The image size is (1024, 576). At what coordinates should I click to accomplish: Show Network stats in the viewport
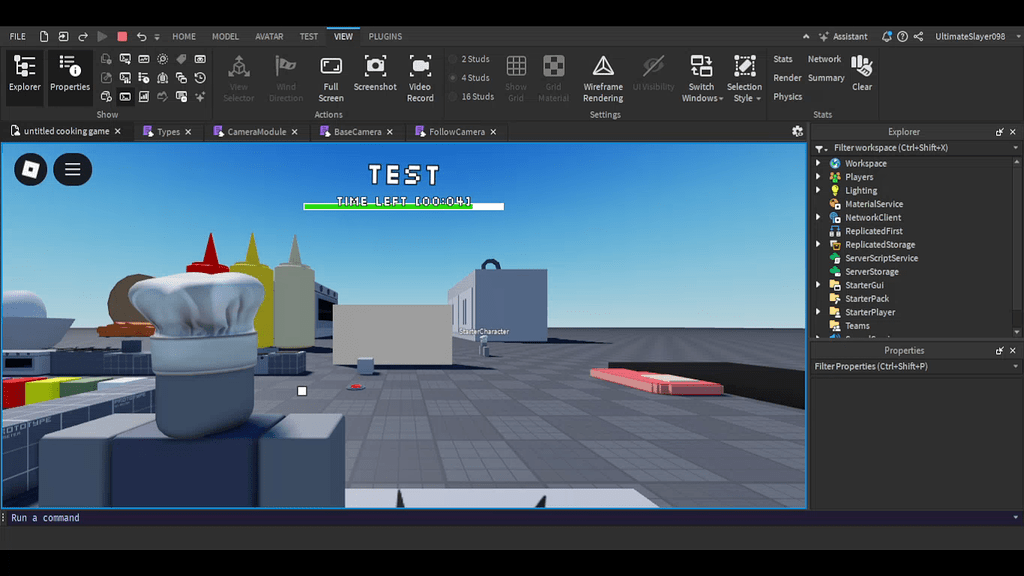tap(824, 58)
